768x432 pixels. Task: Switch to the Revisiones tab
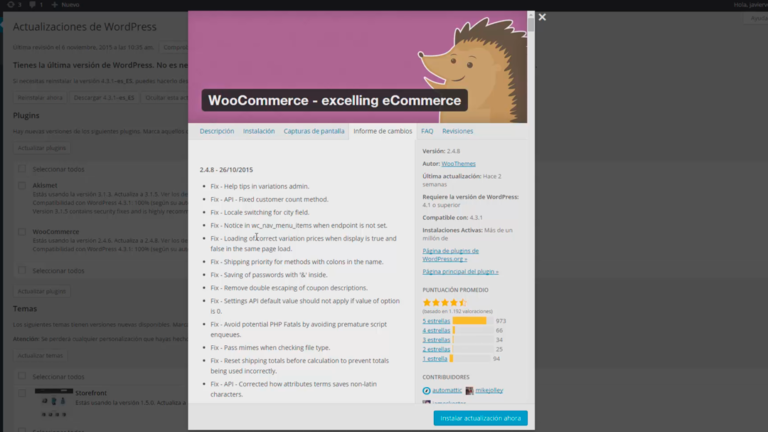tap(457, 131)
